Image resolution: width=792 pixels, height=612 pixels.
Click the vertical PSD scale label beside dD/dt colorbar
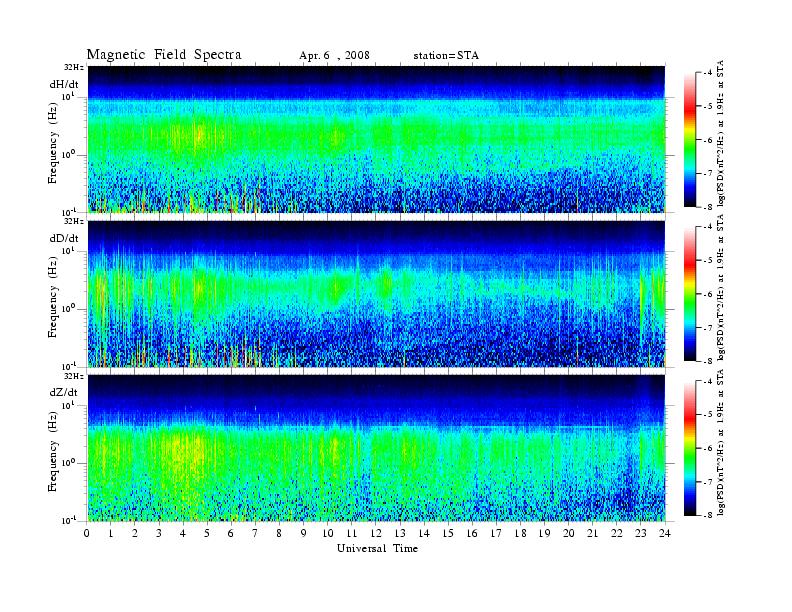(721, 288)
